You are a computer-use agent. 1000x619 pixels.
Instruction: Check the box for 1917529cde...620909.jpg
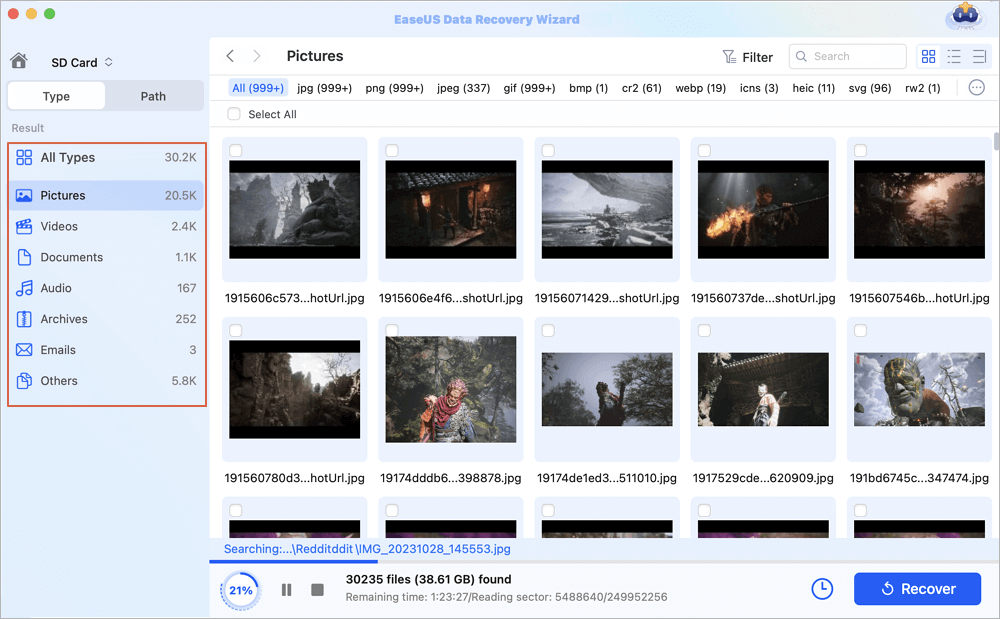(x=705, y=330)
